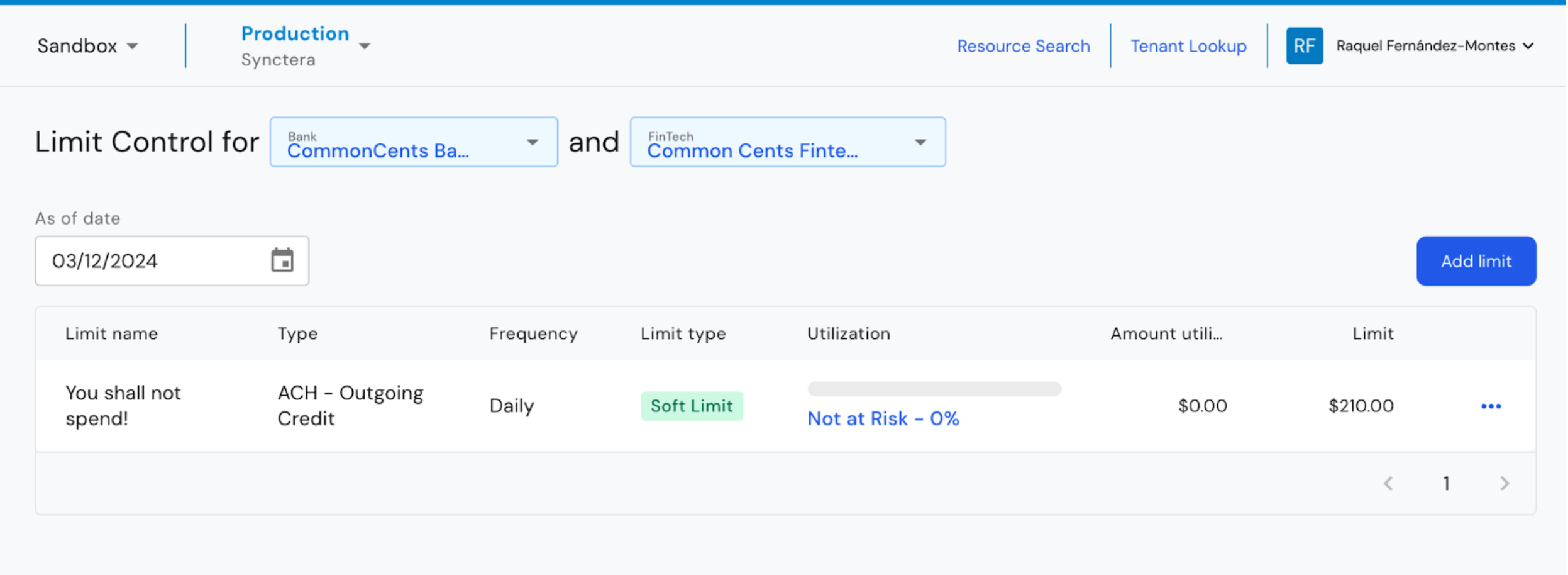The width and height of the screenshot is (1568, 575).
Task: Open the Bank selector dropdown
Action: (414, 142)
